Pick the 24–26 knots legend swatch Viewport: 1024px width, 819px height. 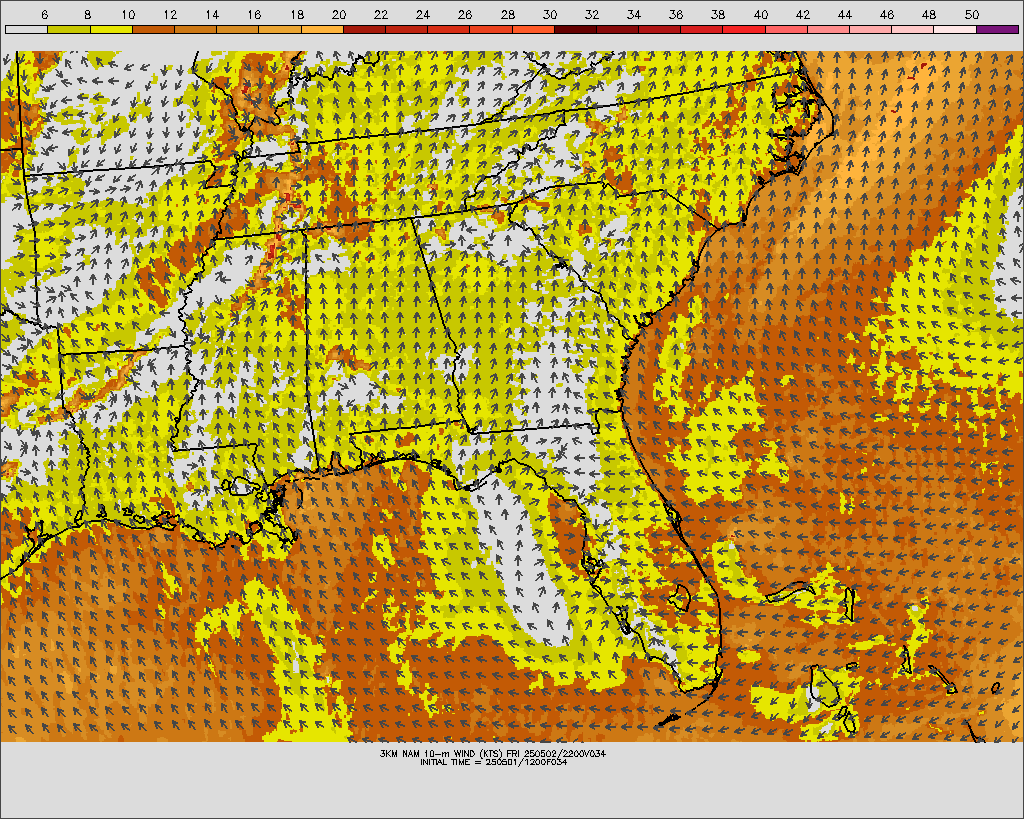449,29
